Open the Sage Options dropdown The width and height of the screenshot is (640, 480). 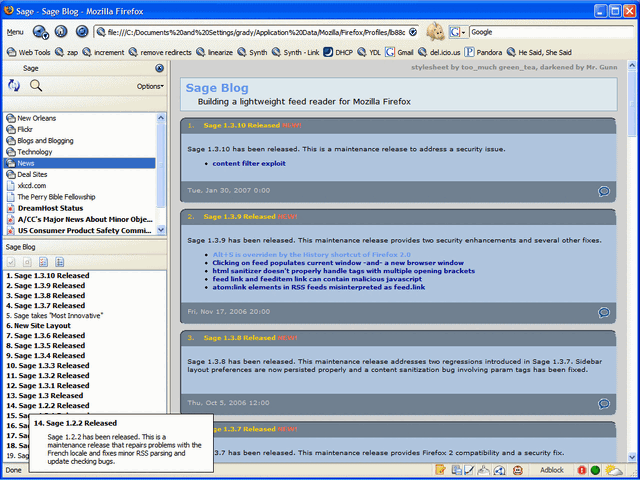coord(150,87)
